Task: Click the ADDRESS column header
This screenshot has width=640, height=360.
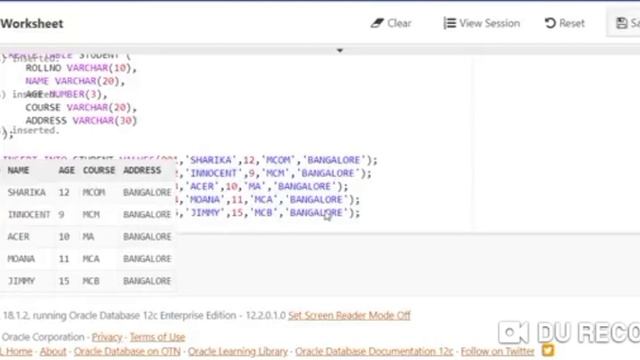Action: 142,170
